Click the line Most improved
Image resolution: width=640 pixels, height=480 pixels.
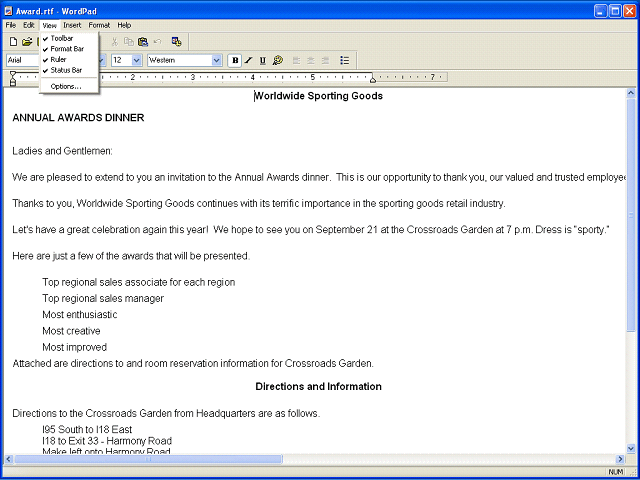[x=74, y=347]
